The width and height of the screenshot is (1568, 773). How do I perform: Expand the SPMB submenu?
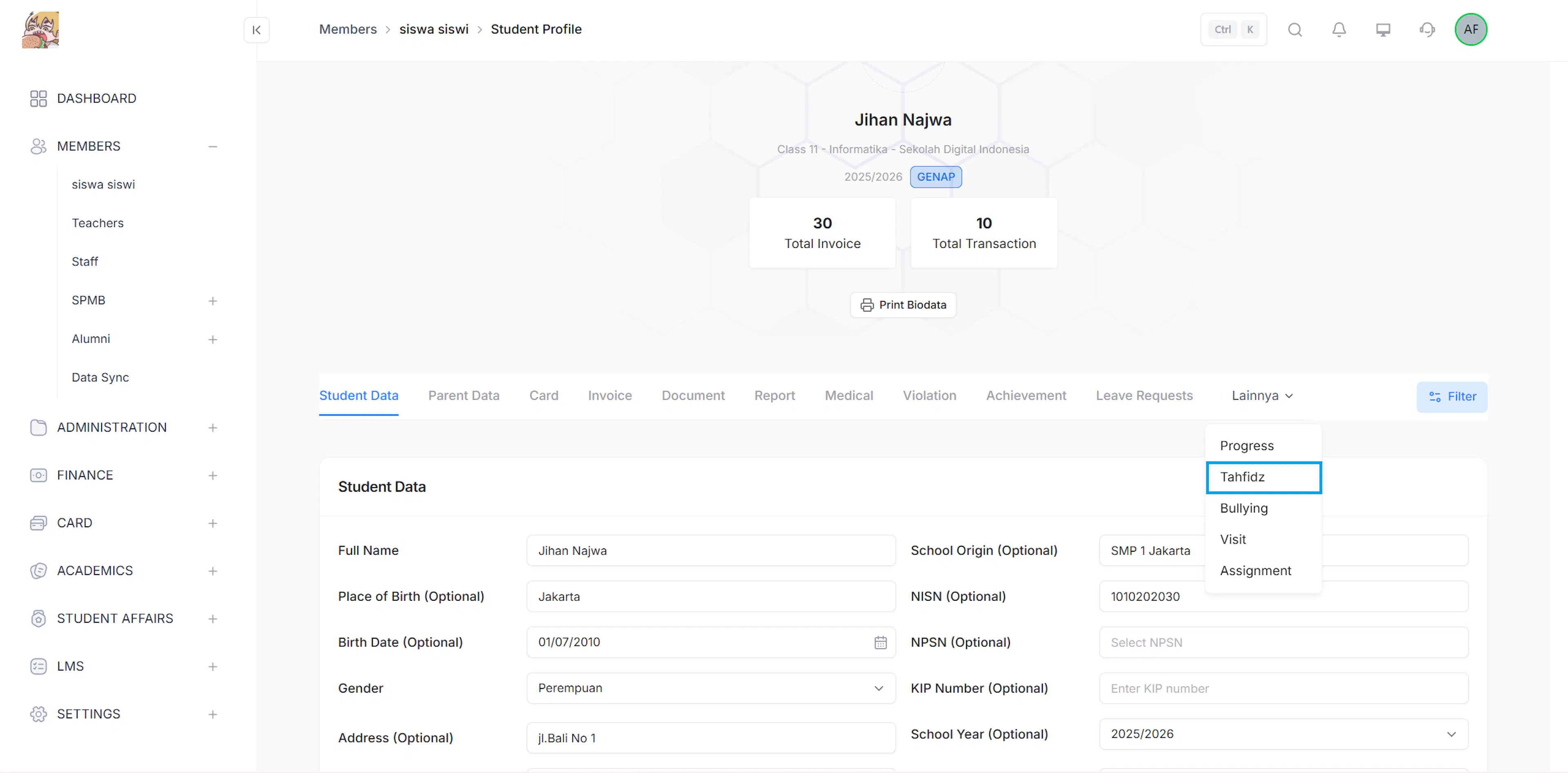coord(212,301)
